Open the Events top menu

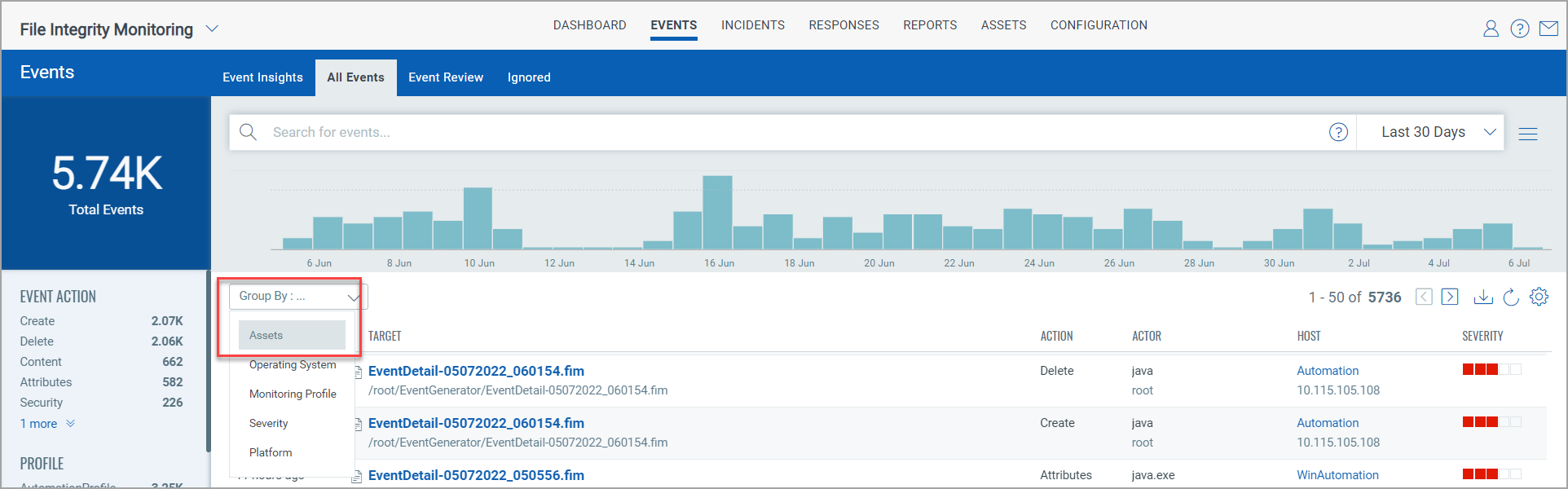pos(674,25)
